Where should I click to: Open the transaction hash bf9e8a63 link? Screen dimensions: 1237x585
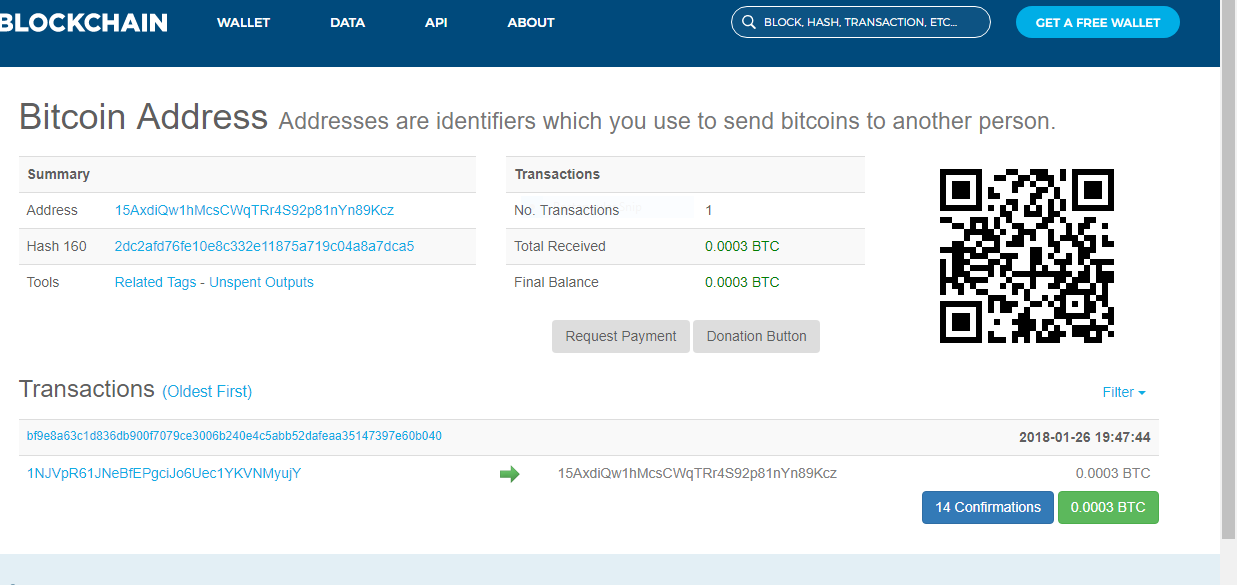pyautogui.click(x=234, y=436)
